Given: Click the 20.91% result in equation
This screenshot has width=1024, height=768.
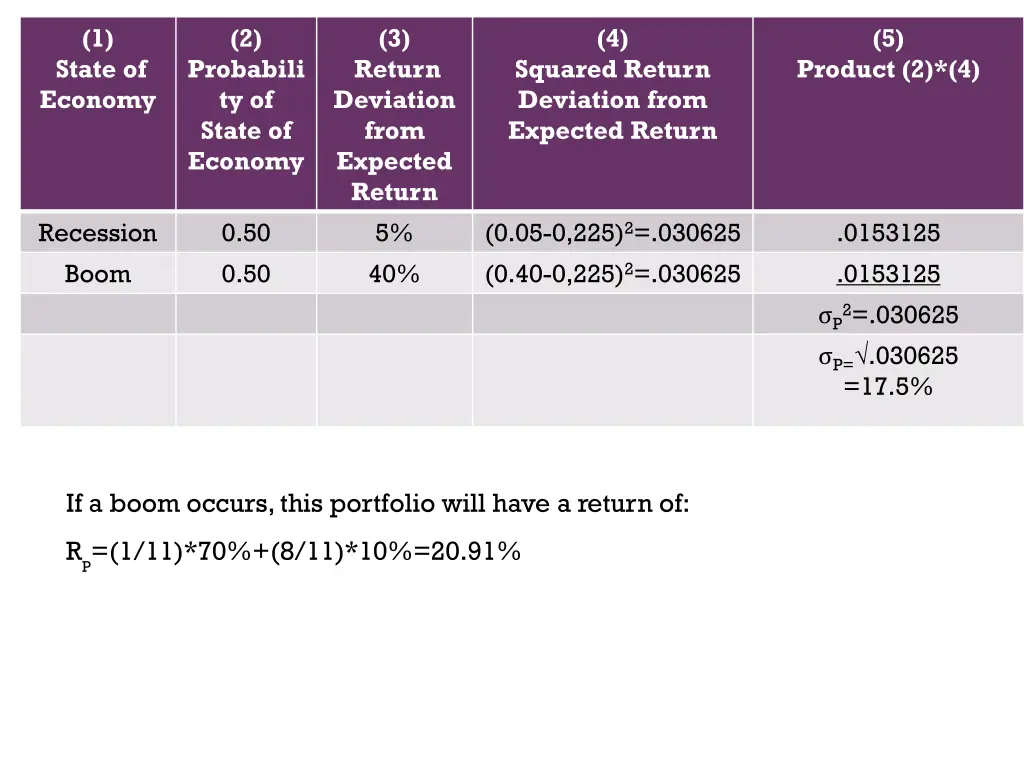Looking at the screenshot, I should click(x=475, y=552).
